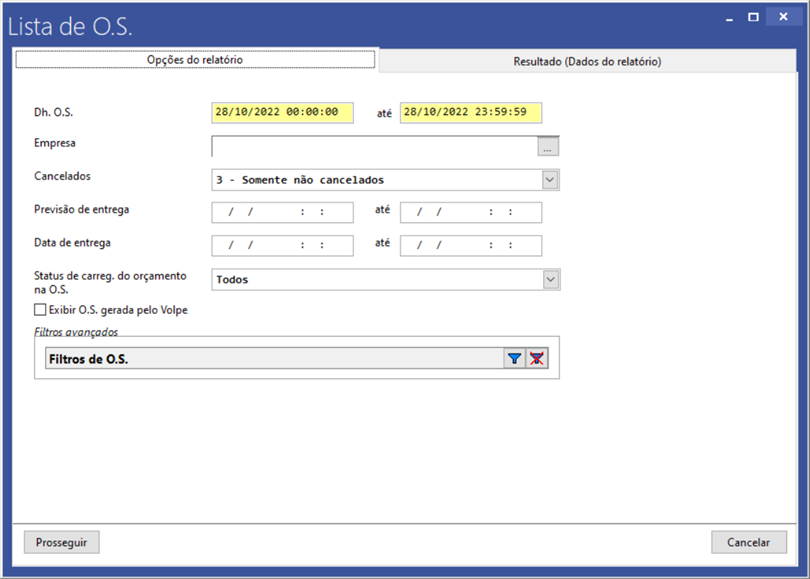The height and width of the screenshot is (579, 810).
Task: Focus the Empresa text field
Action: [x=373, y=148]
